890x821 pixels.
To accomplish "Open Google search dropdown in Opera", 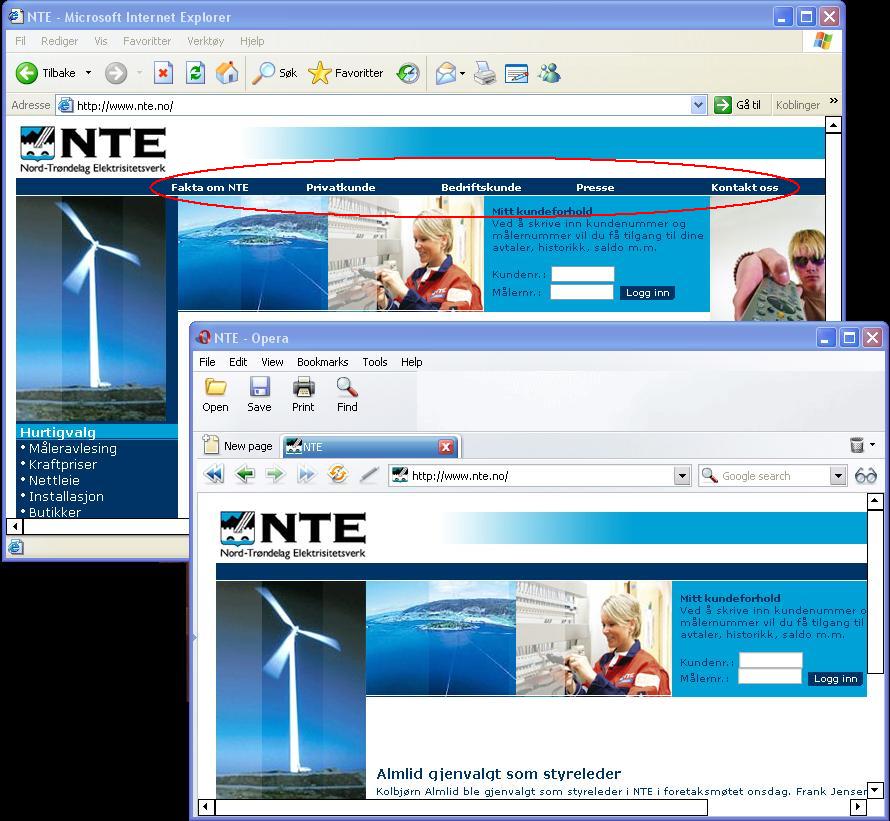I will pos(838,476).
